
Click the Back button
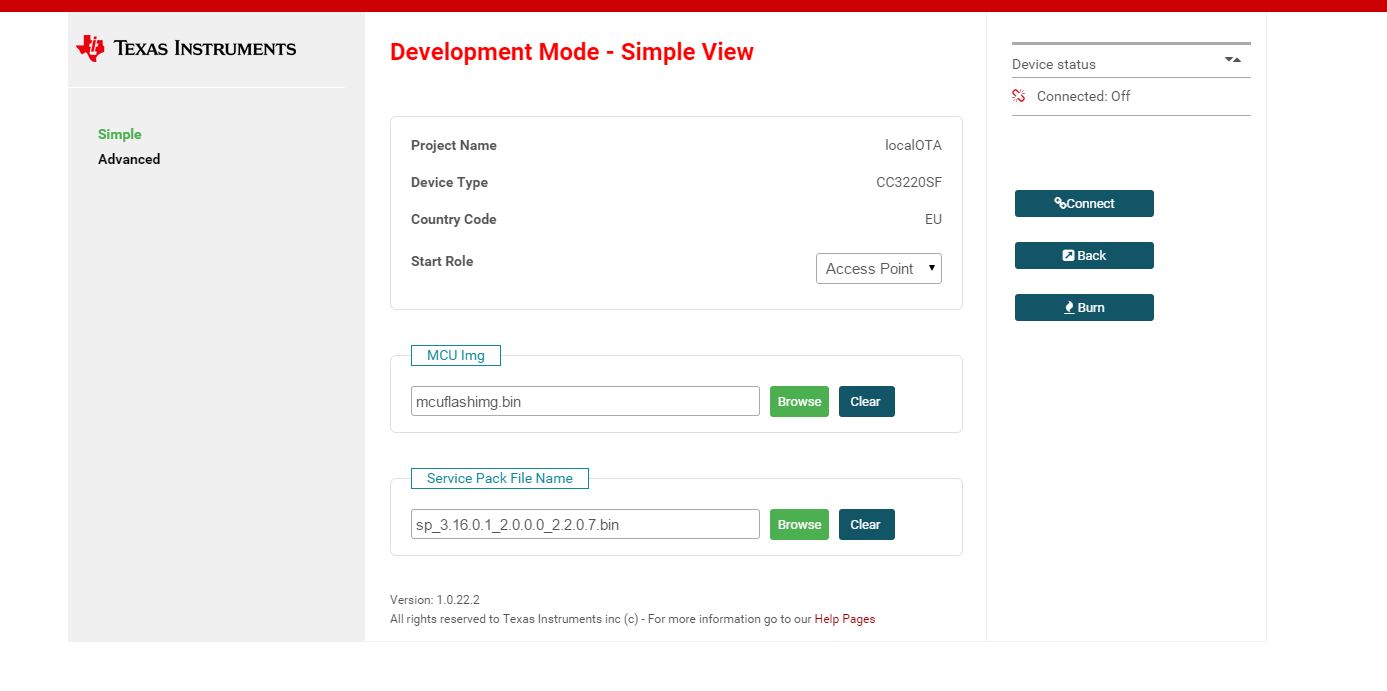point(1084,255)
